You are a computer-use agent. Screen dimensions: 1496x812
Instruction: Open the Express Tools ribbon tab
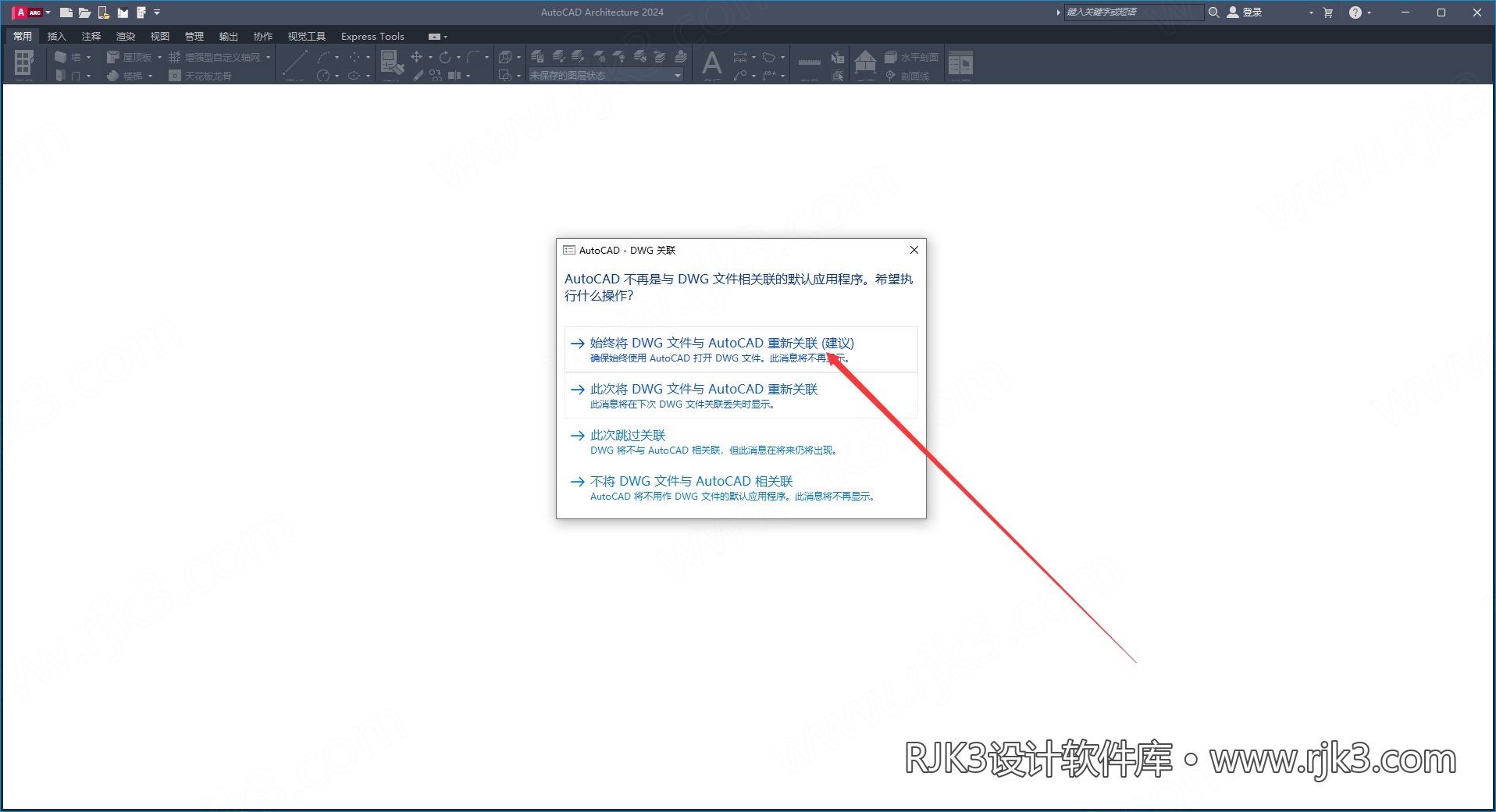click(x=372, y=36)
